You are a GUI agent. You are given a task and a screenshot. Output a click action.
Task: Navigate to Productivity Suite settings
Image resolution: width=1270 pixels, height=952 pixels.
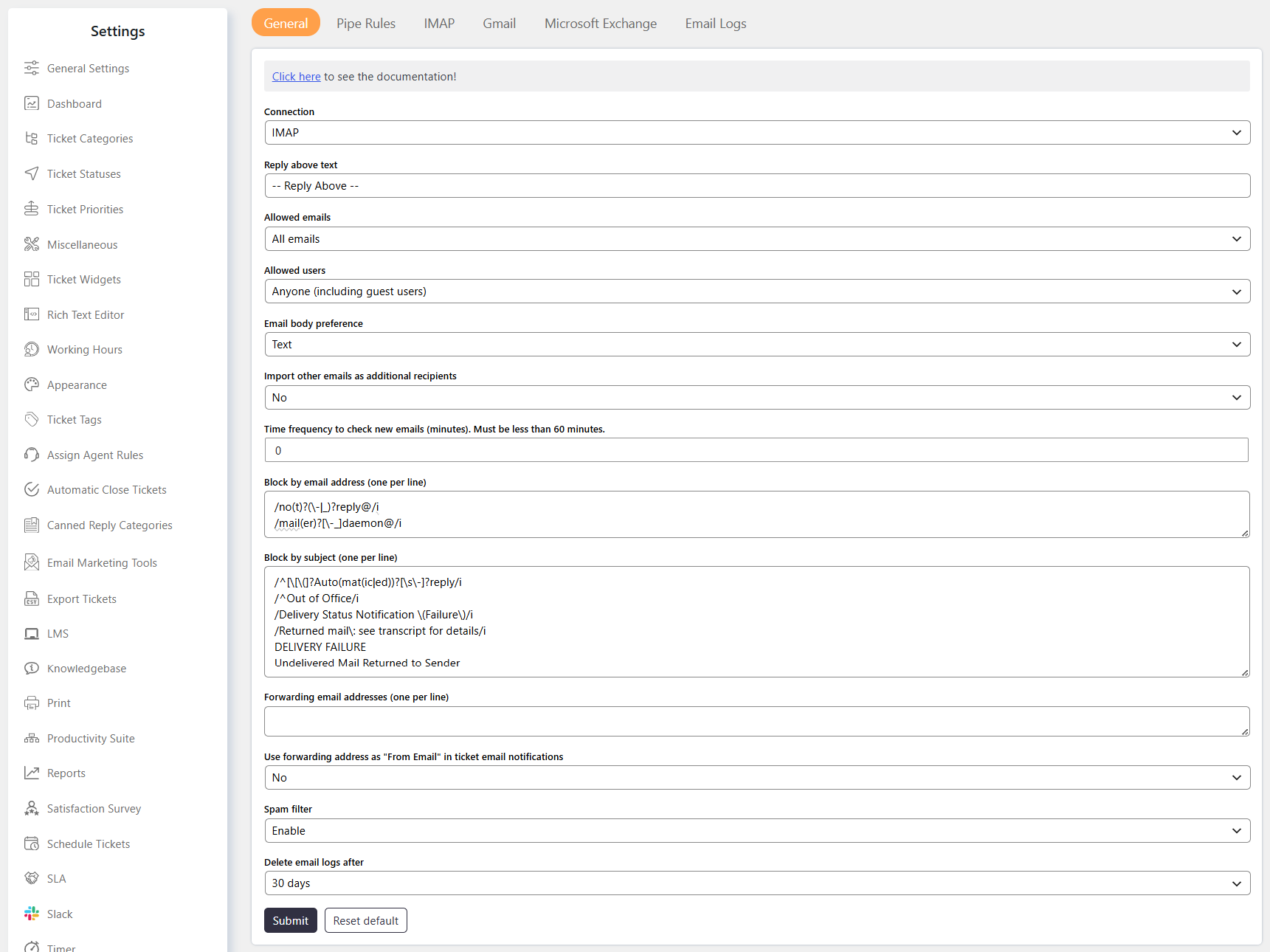click(91, 739)
